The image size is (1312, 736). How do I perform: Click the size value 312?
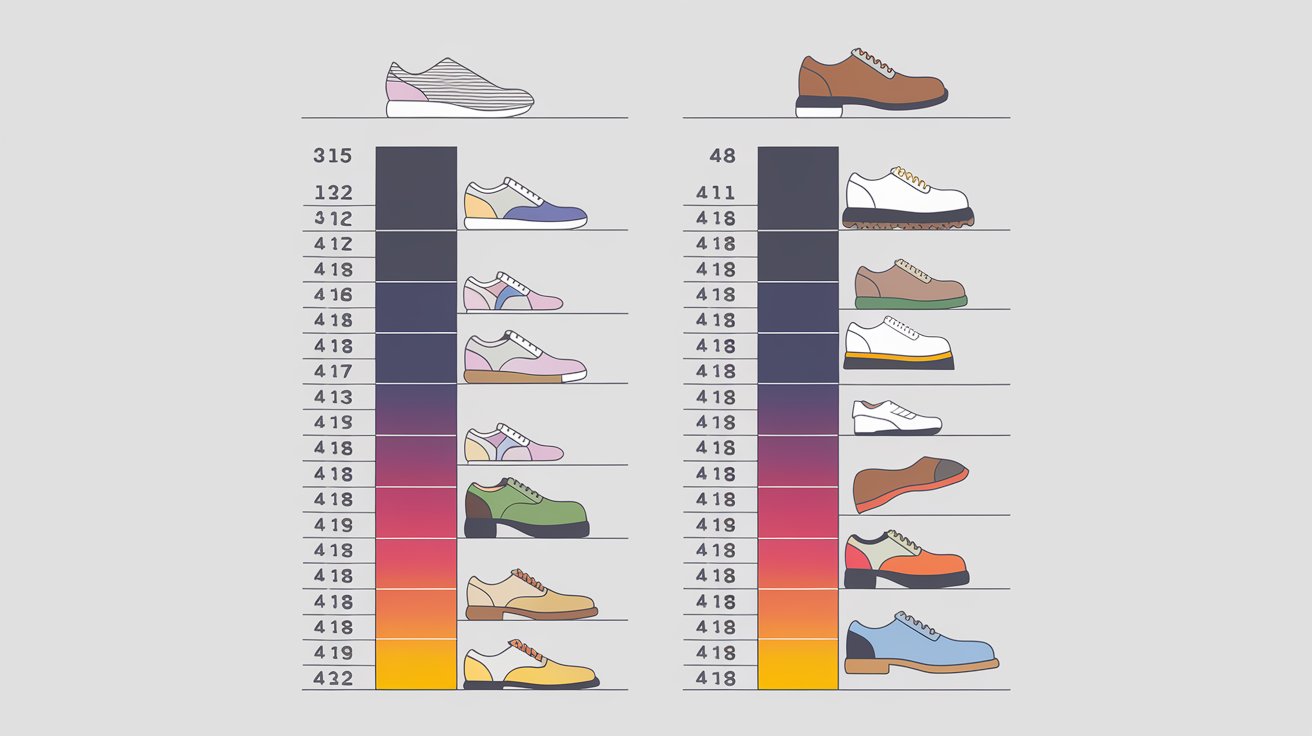coord(333,218)
